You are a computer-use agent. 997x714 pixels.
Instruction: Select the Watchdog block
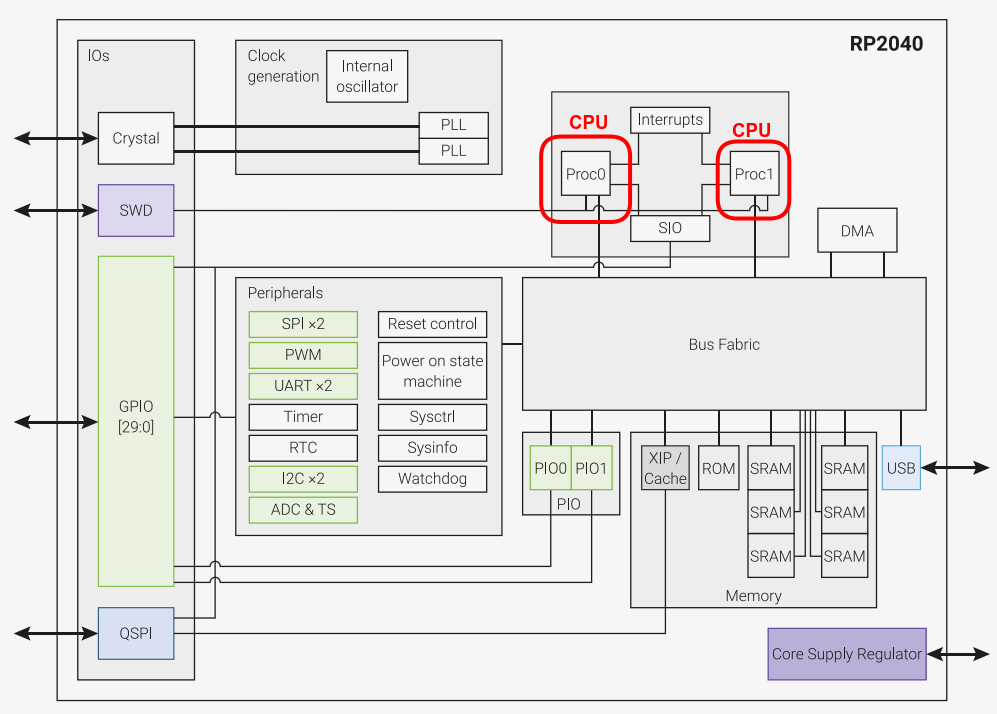click(x=432, y=479)
